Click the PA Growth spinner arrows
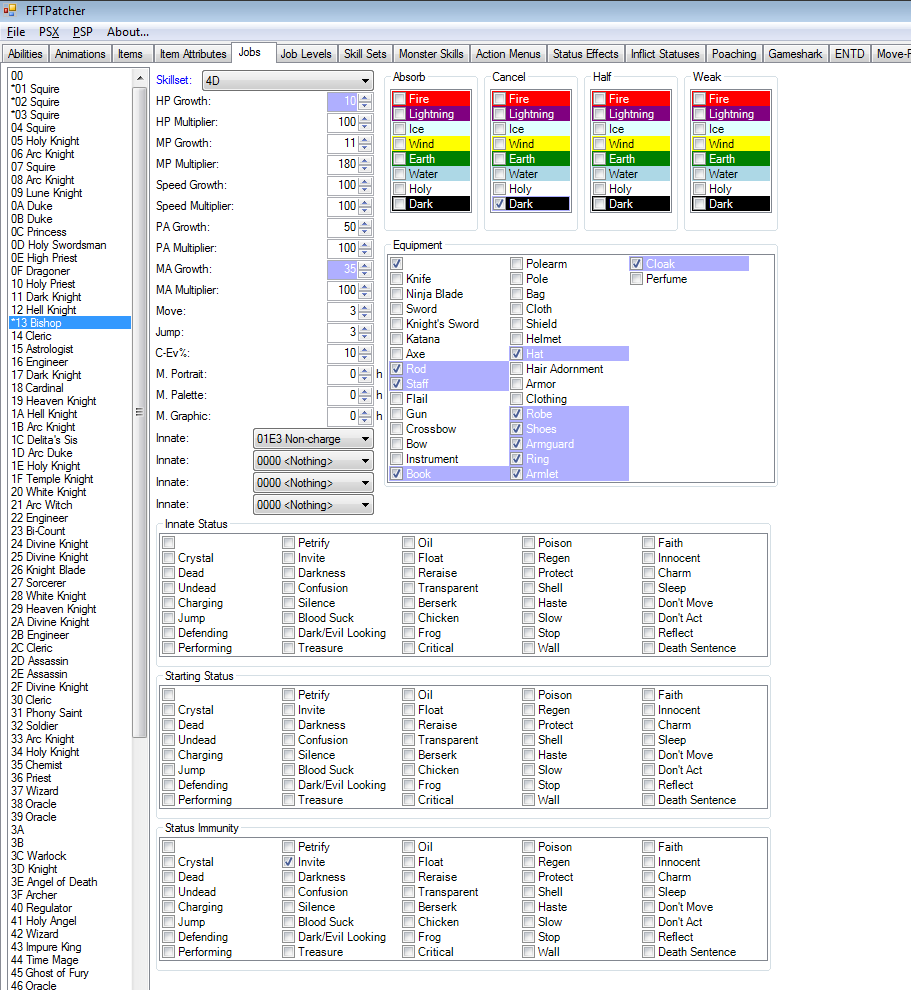Viewport: 911px width, 990px height. [365, 227]
